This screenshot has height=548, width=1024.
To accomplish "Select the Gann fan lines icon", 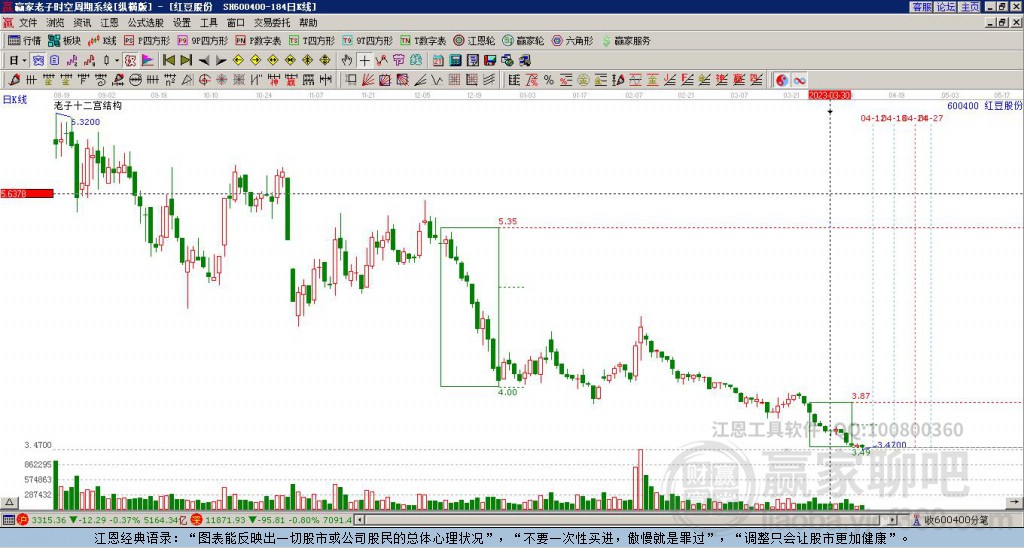I will pos(368,80).
